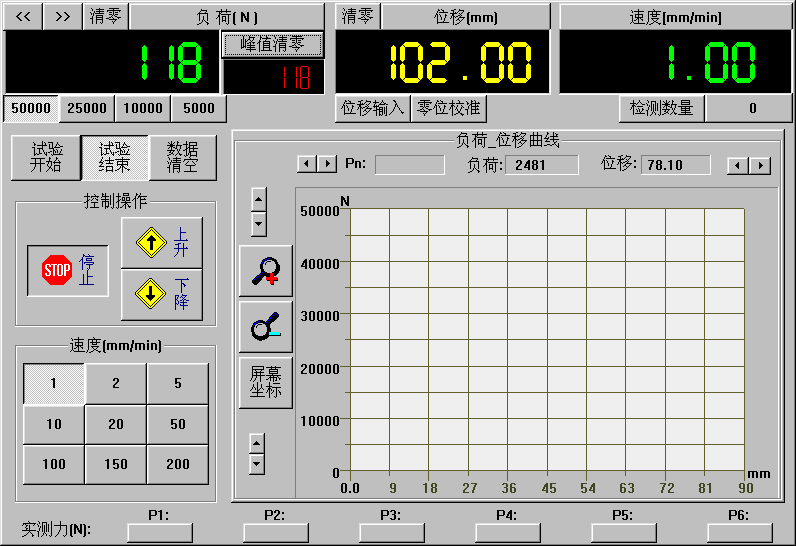This screenshot has height=546, width=796.
Task: Click the magnifier zoom-in icon with red plus
Action: (x=265, y=271)
